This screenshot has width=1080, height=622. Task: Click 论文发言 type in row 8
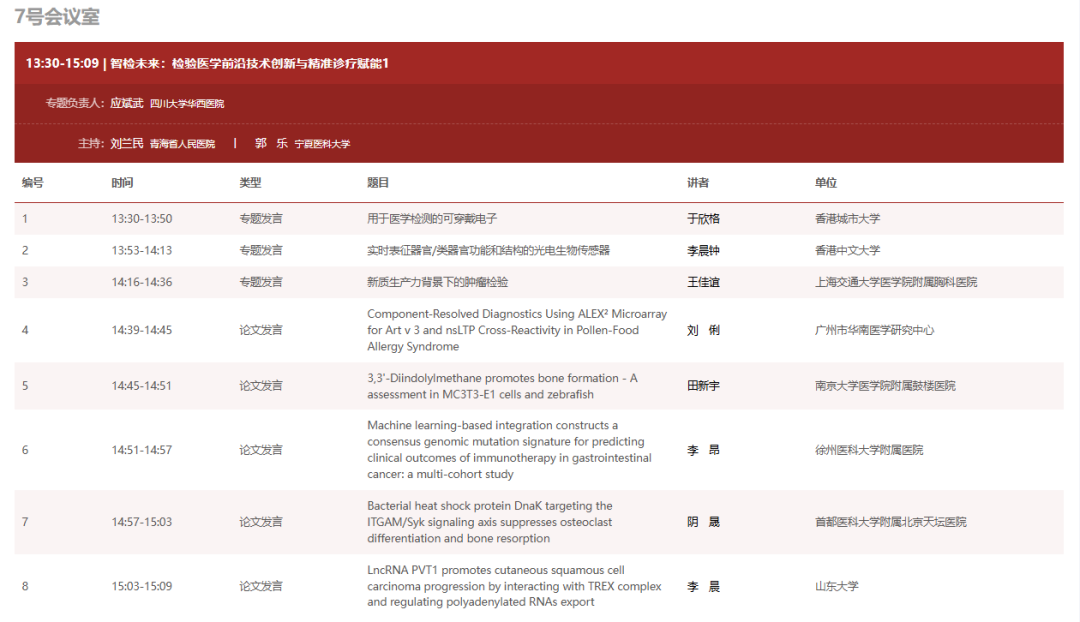tap(260, 587)
